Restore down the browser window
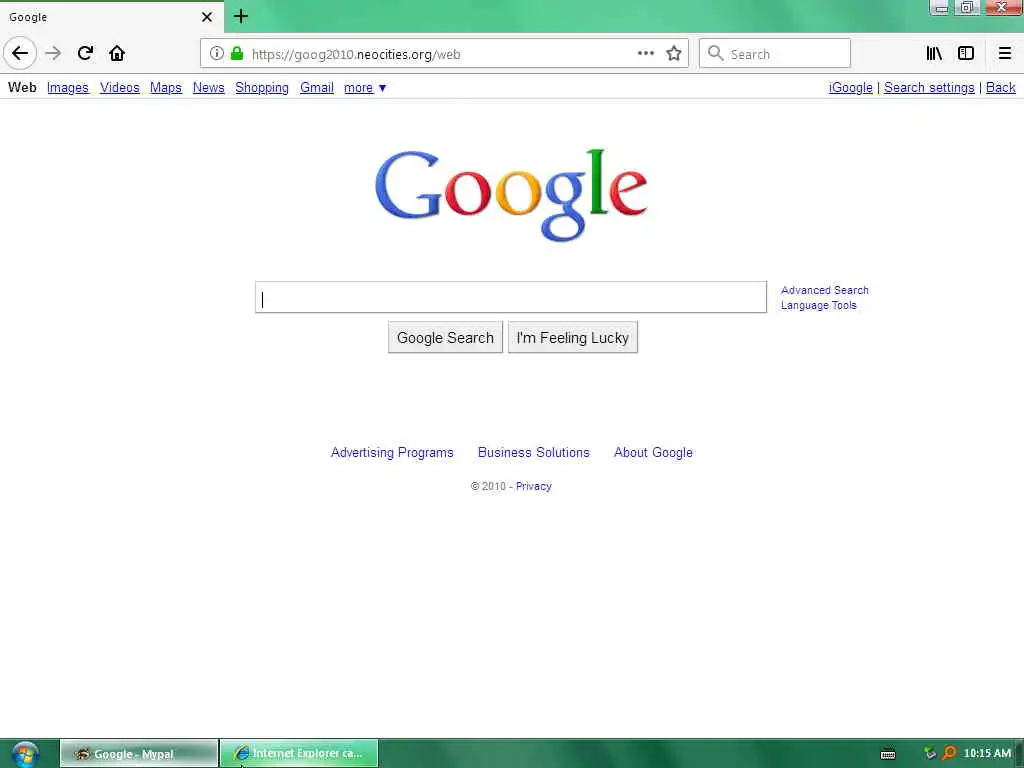This screenshot has width=1024, height=768. click(967, 8)
